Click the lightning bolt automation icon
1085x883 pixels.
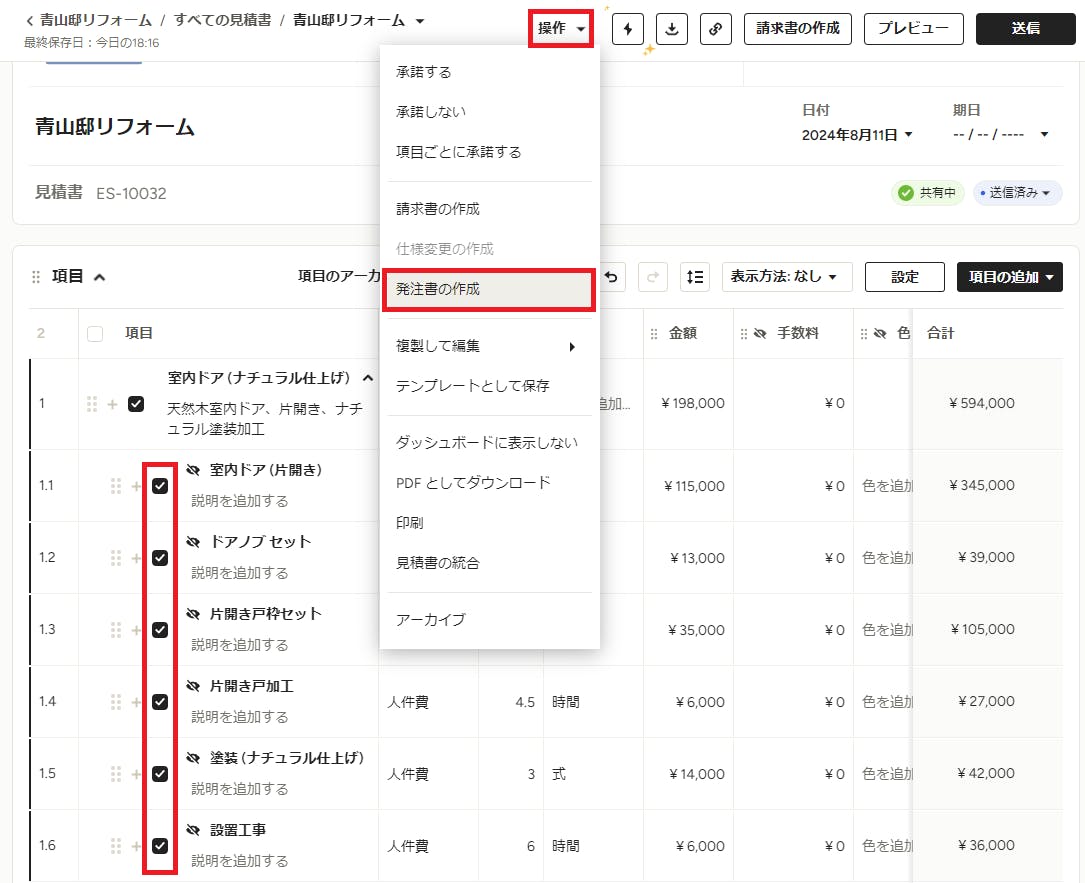(628, 29)
